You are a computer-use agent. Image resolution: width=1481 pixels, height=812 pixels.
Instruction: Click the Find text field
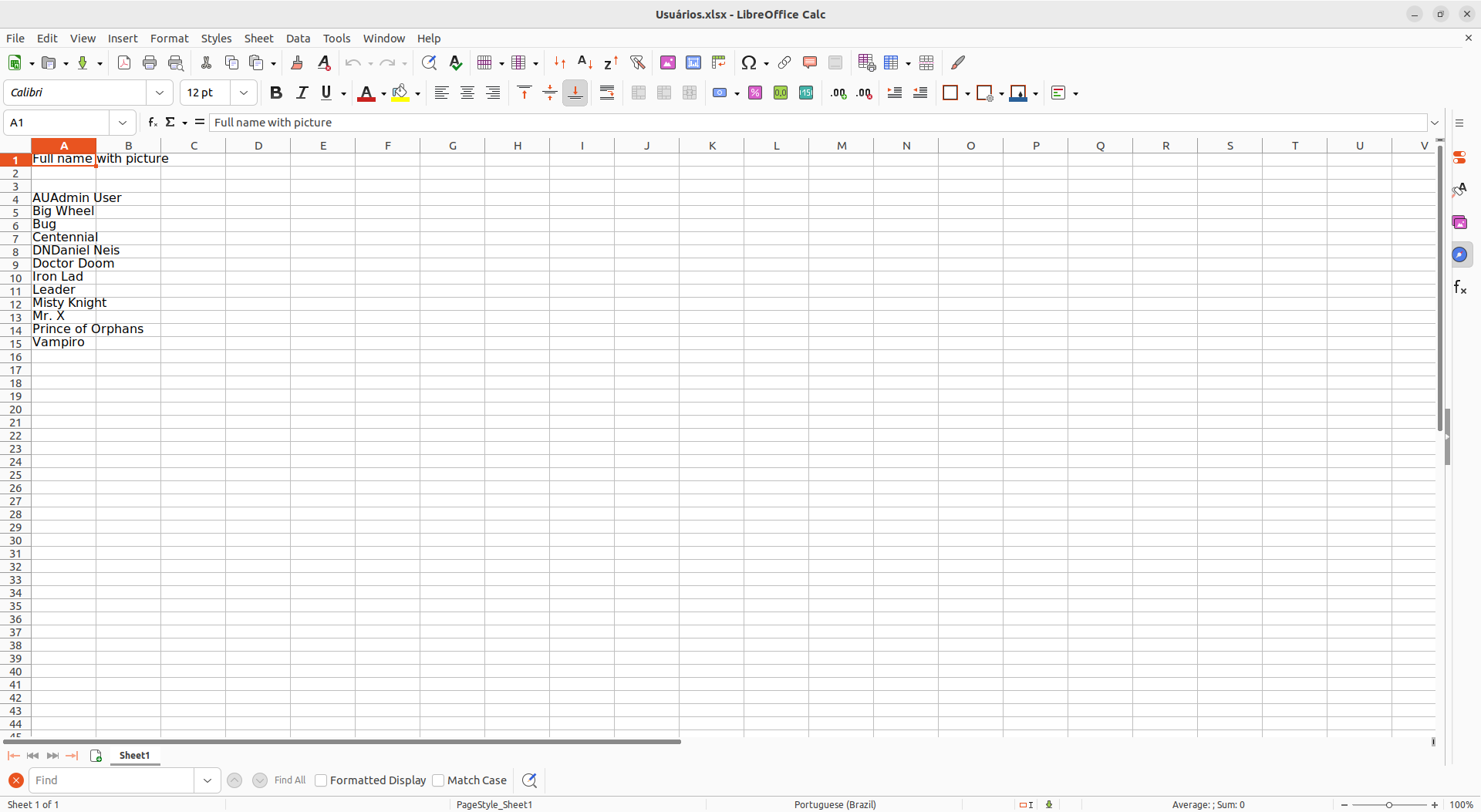click(x=111, y=780)
